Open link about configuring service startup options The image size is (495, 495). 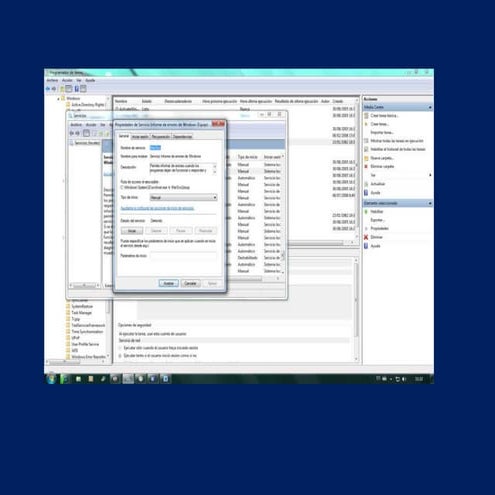pos(157,208)
